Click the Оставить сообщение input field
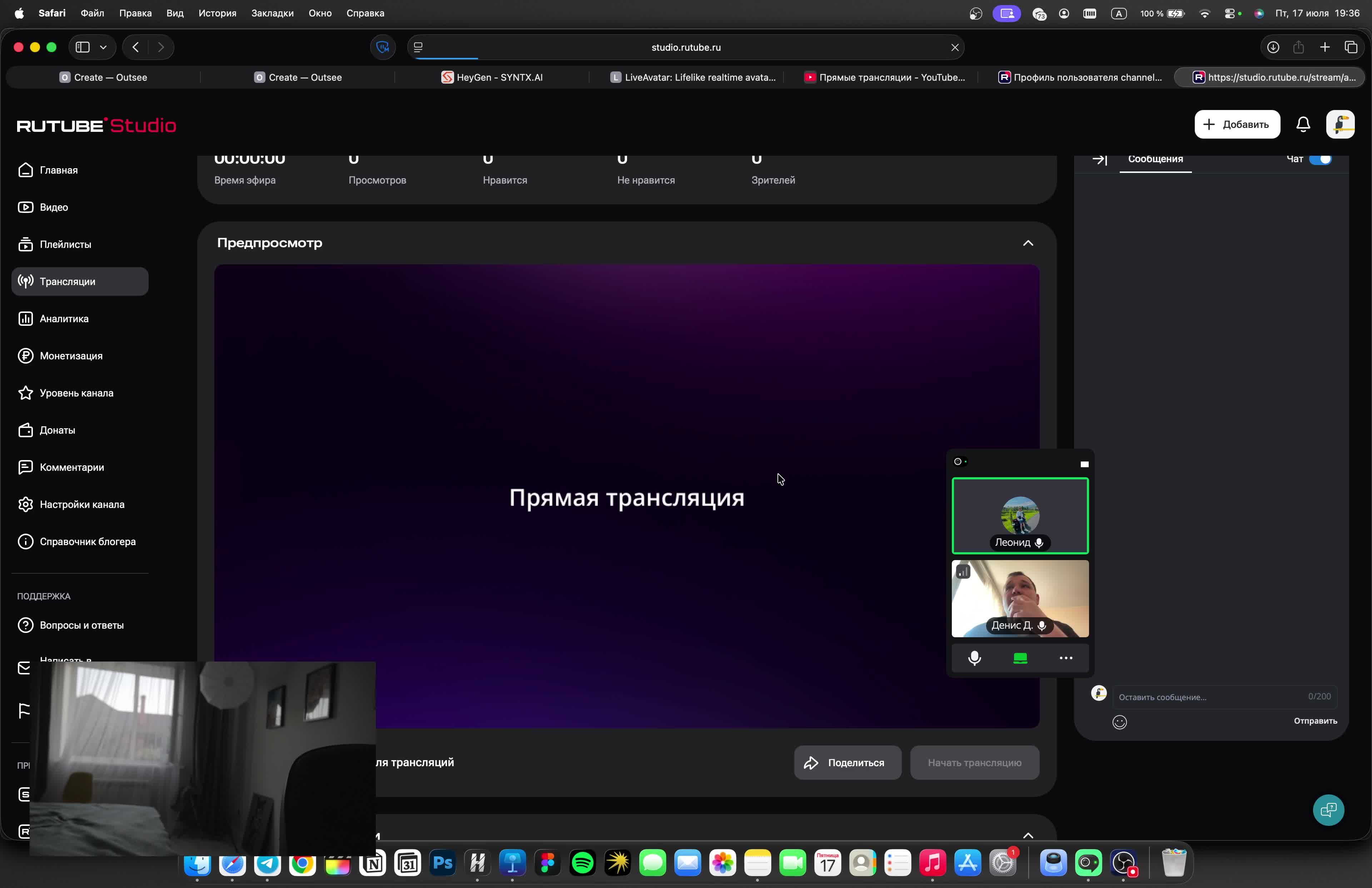The image size is (1372, 888). point(1224,697)
